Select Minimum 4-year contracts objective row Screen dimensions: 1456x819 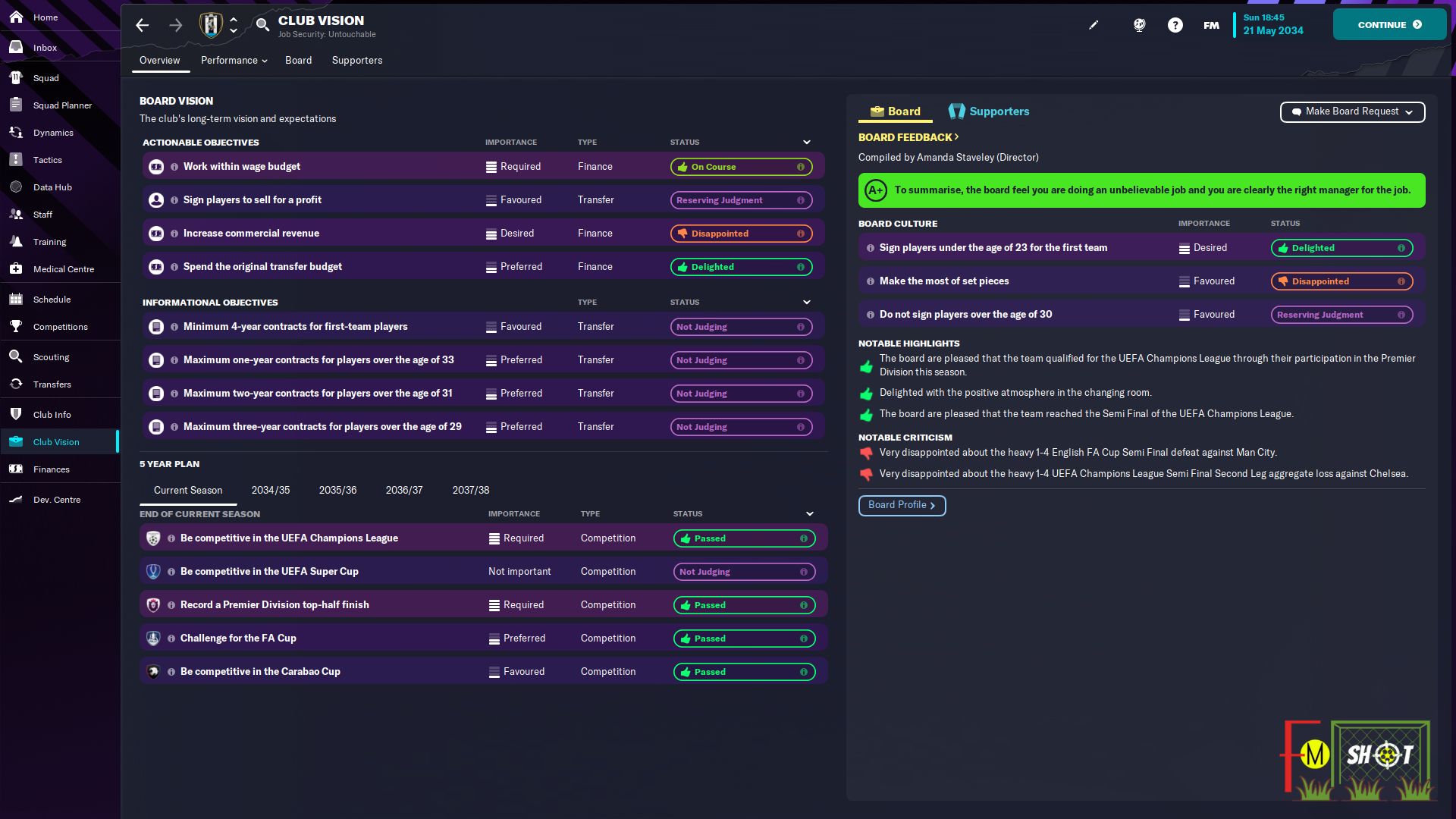tap(483, 327)
